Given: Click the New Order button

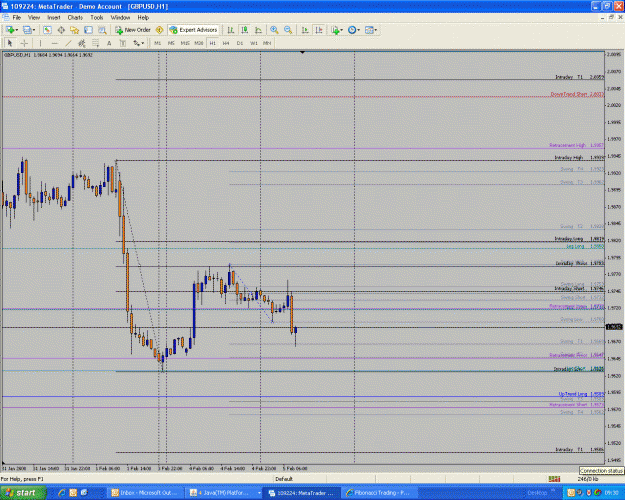Looking at the screenshot, I should (x=133, y=30).
